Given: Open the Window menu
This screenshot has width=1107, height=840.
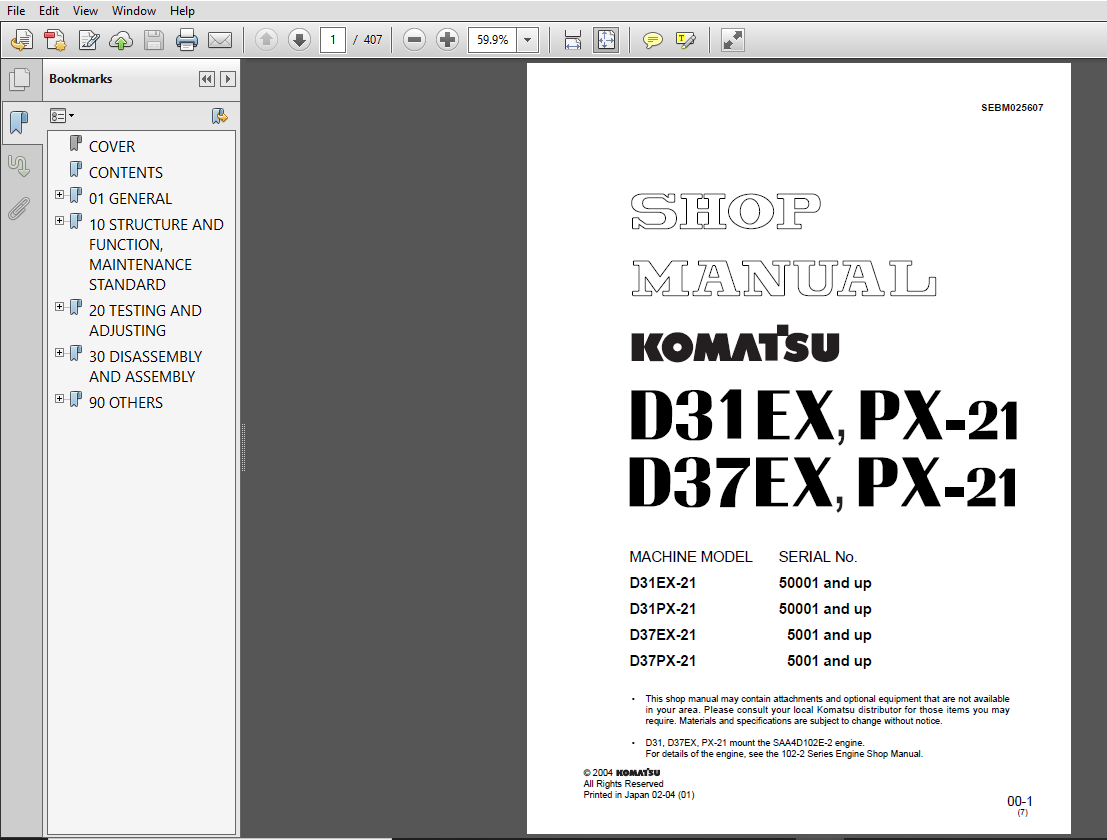Looking at the screenshot, I should 133,11.
